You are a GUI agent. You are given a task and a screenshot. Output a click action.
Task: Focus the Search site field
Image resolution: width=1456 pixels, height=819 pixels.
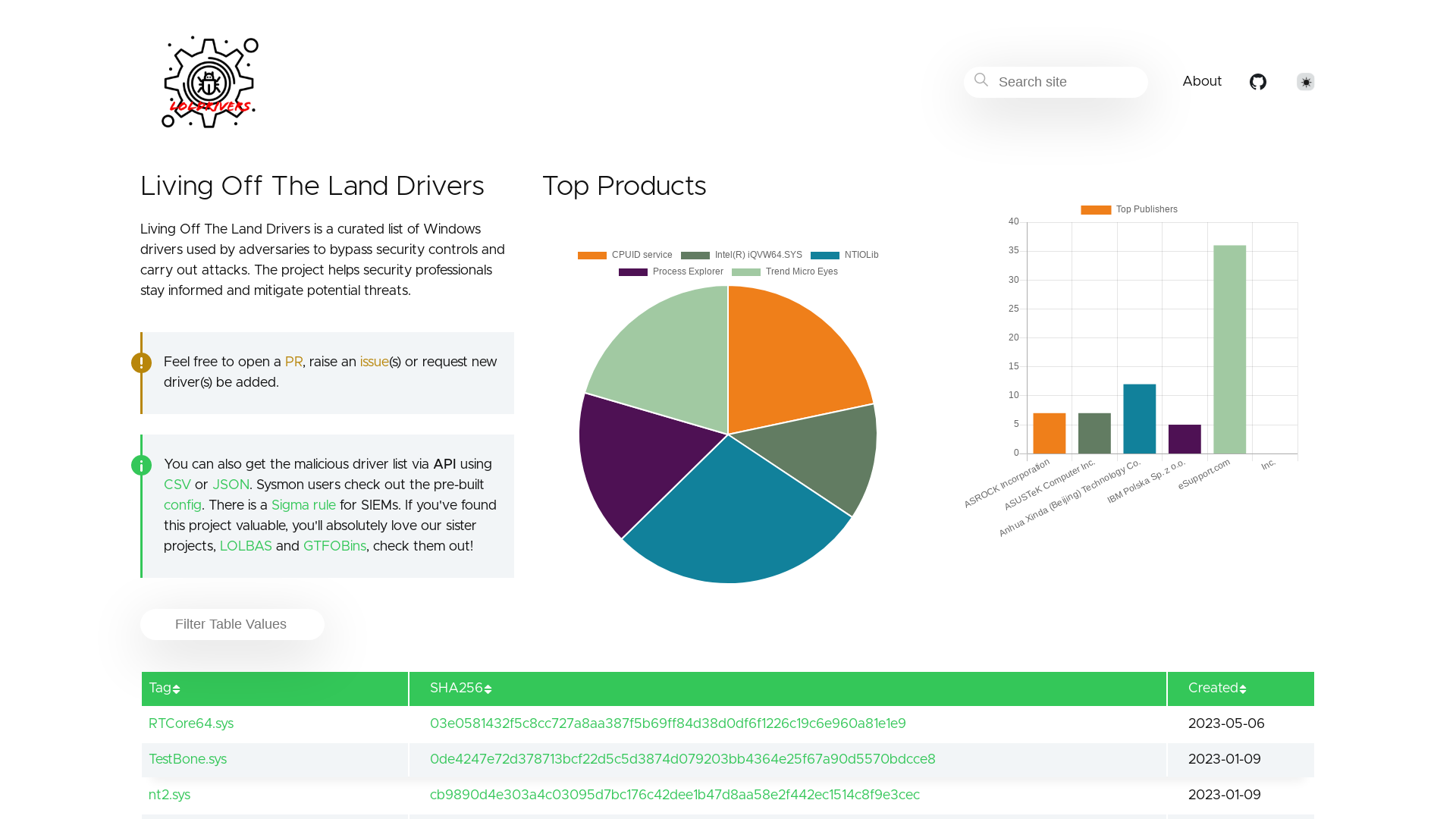(1056, 82)
